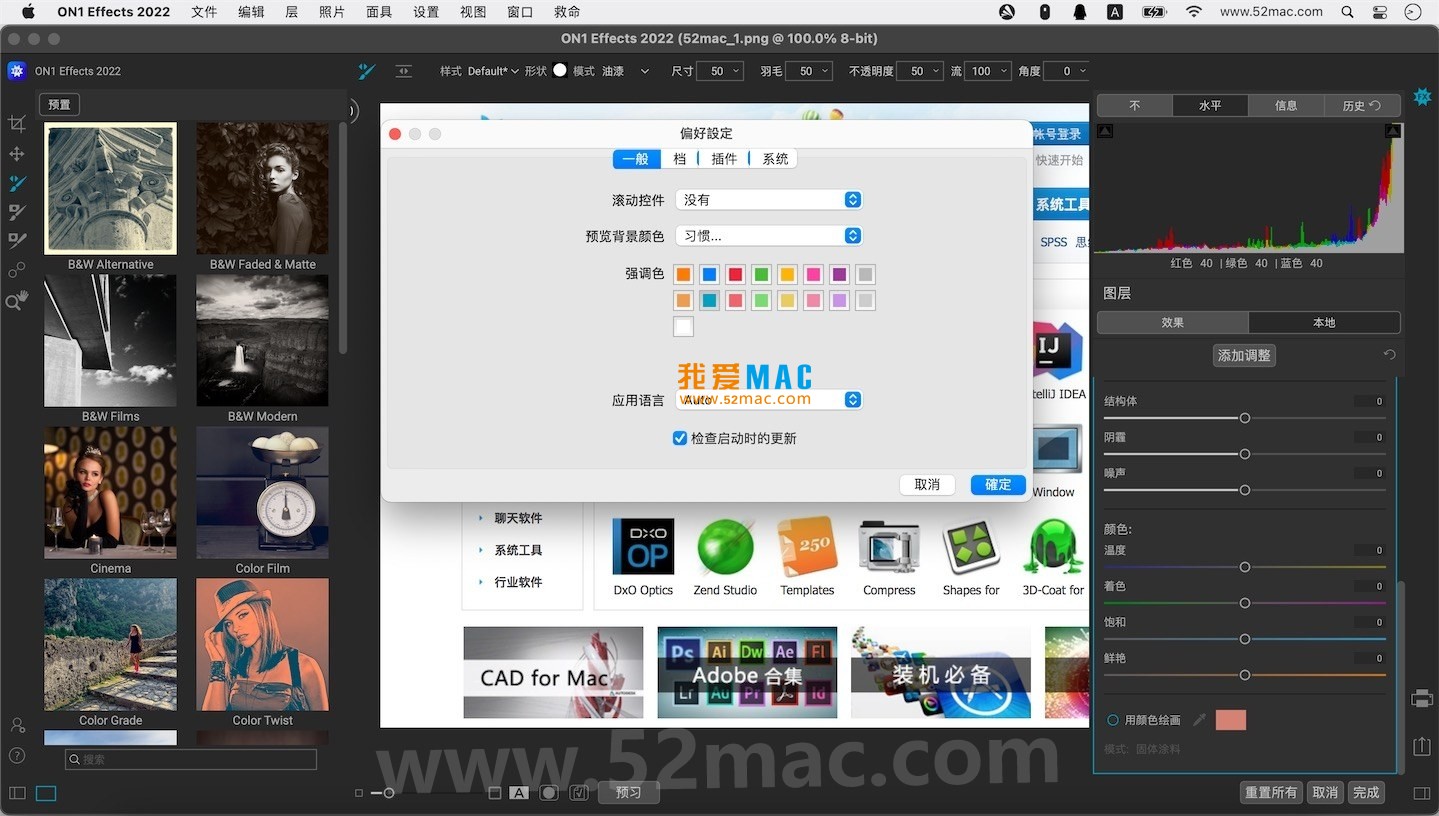Viewport: 1439px width, 816px height.
Task: Click the soft proofing A icon
Action: point(519,793)
